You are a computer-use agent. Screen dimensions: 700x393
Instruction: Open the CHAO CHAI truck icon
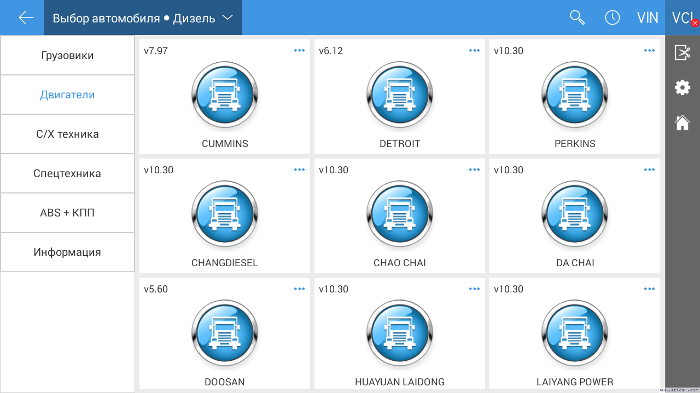click(x=400, y=214)
